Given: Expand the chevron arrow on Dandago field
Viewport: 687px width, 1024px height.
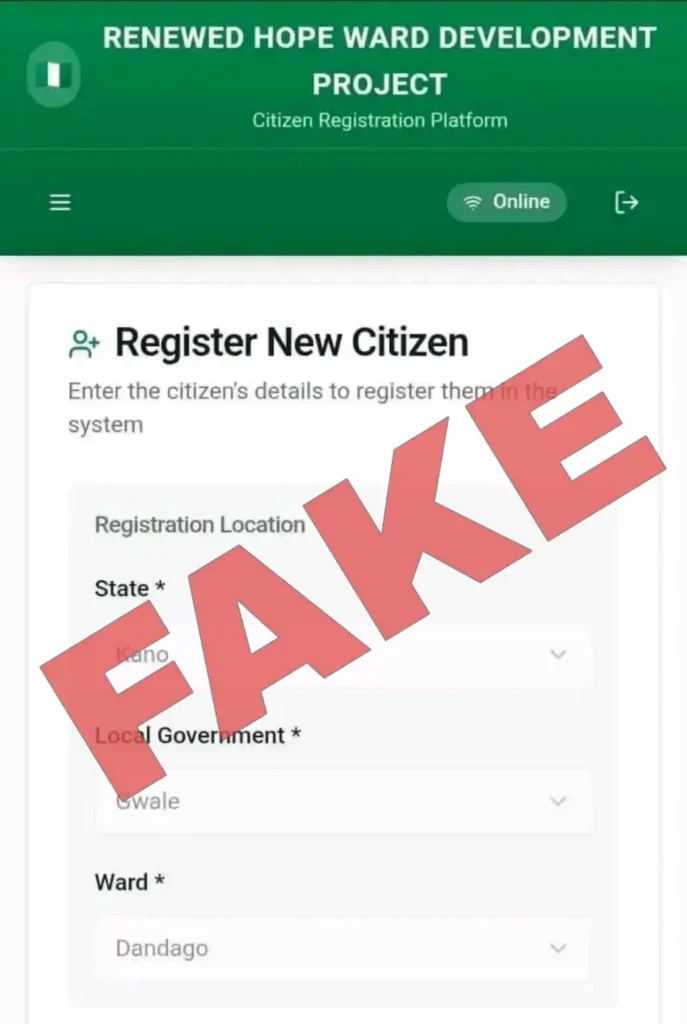Looking at the screenshot, I should coord(558,948).
